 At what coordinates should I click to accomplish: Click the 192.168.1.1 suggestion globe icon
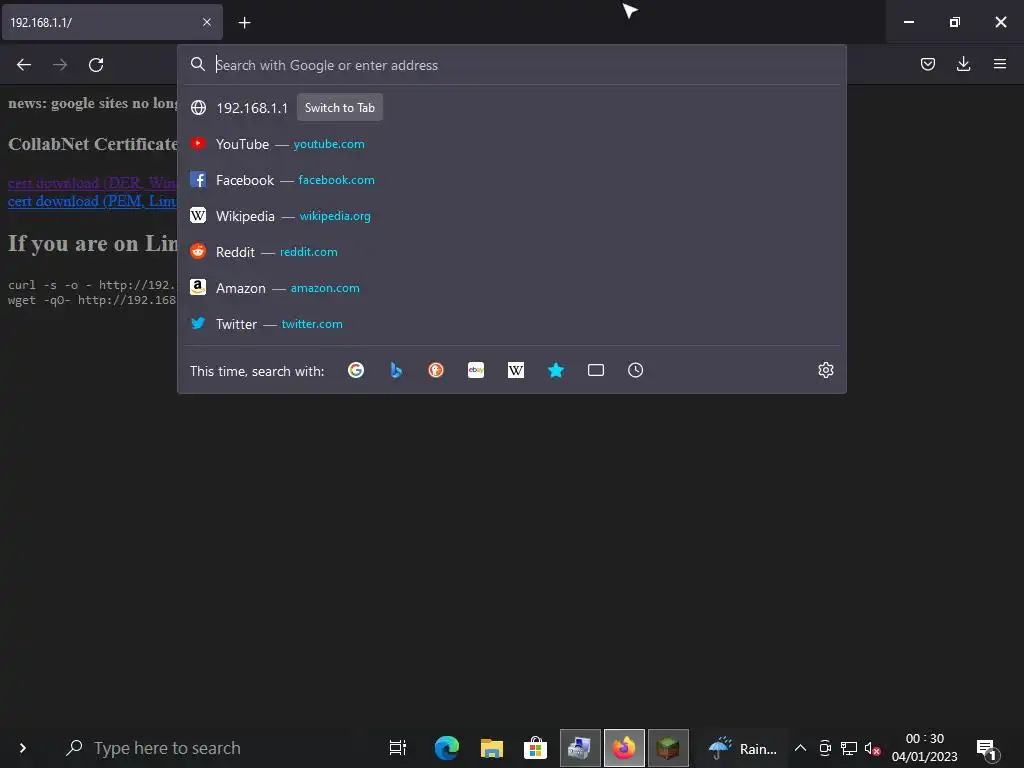pyautogui.click(x=199, y=108)
